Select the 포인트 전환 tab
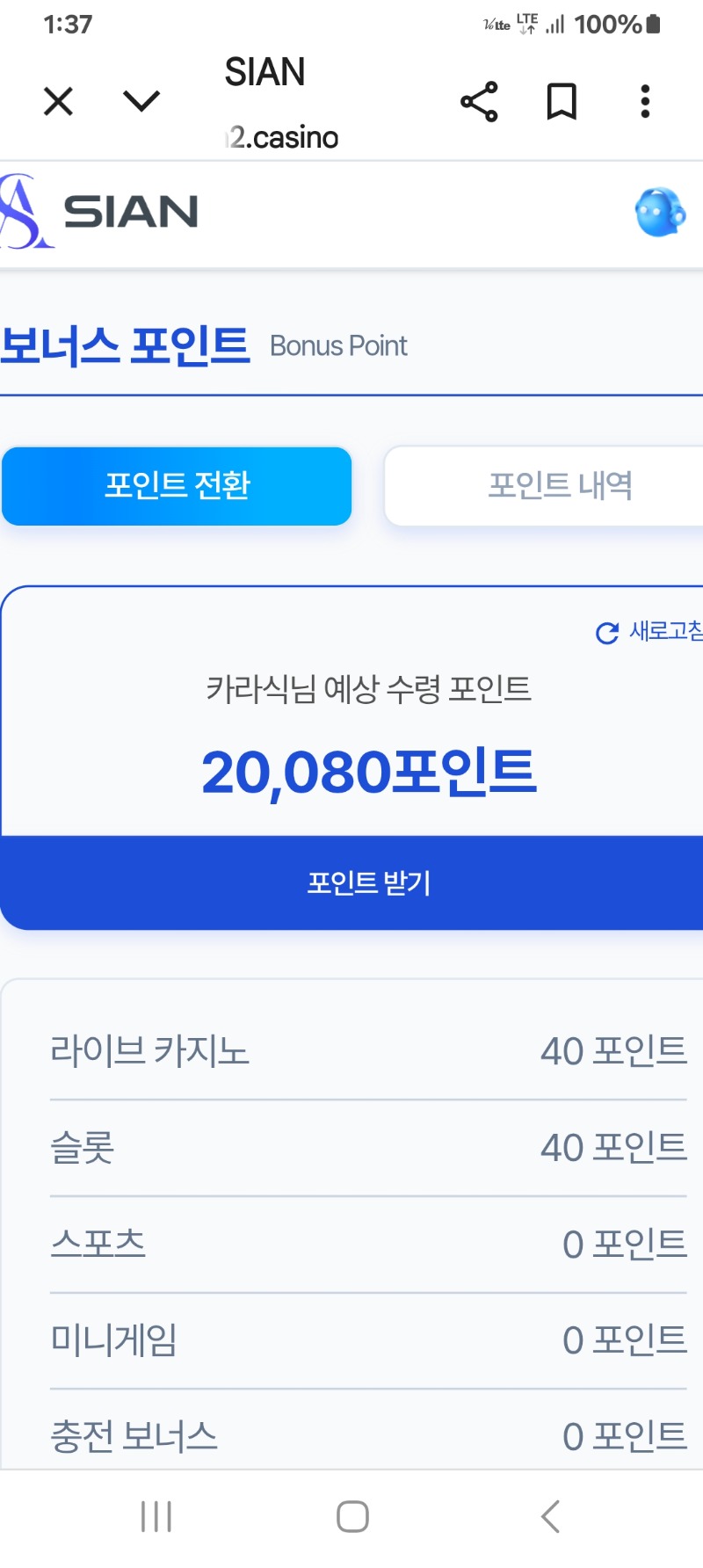Viewport: 703px width, 1568px height. tap(177, 486)
